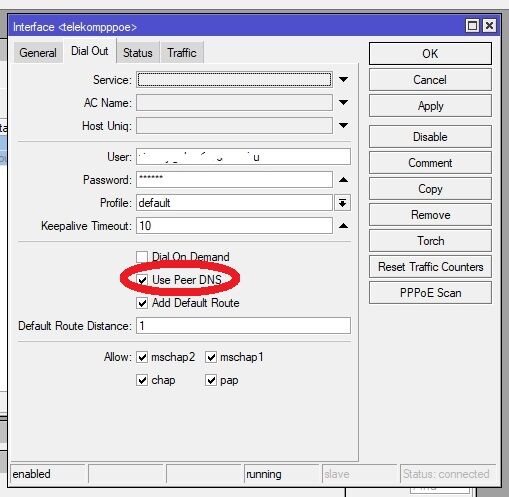The height and width of the screenshot is (497, 509).
Task: Toggle the mschap2 authentication checkbox
Action: pos(142,357)
